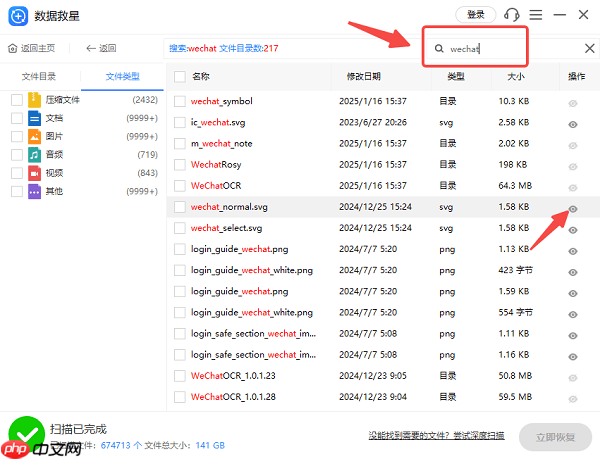Viewport: 600px width, 459px height.
Task: Preview the 554 字节 login_guide_wechat_white.png eye icon
Action: tap(573, 315)
